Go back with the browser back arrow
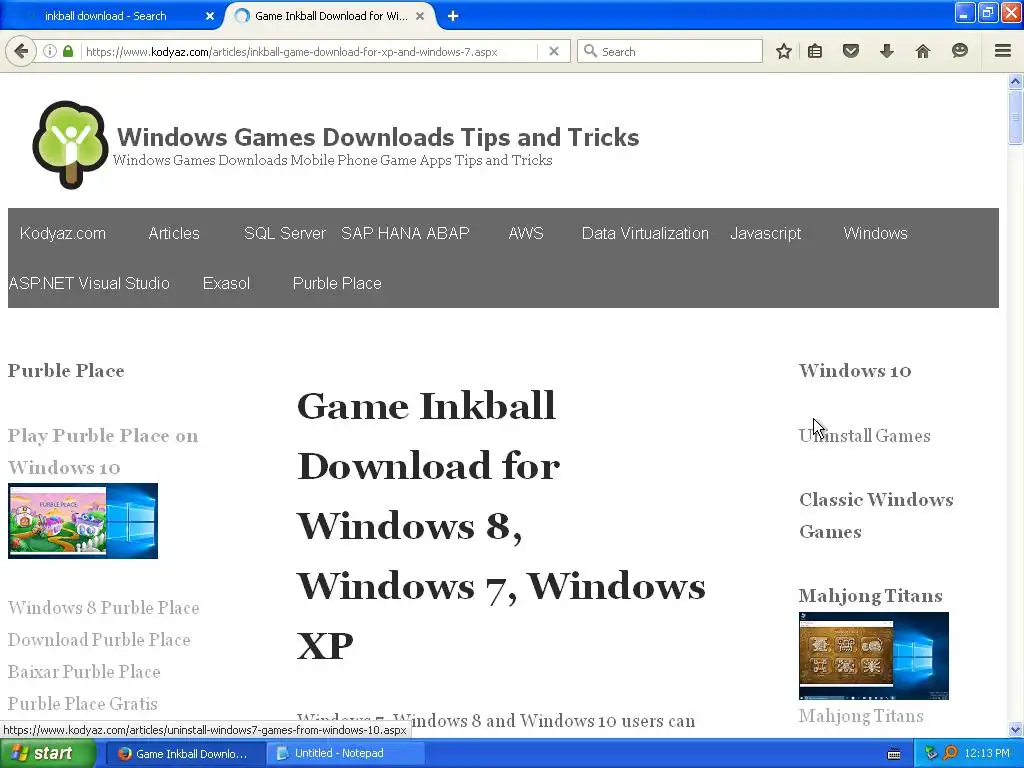 [21, 51]
